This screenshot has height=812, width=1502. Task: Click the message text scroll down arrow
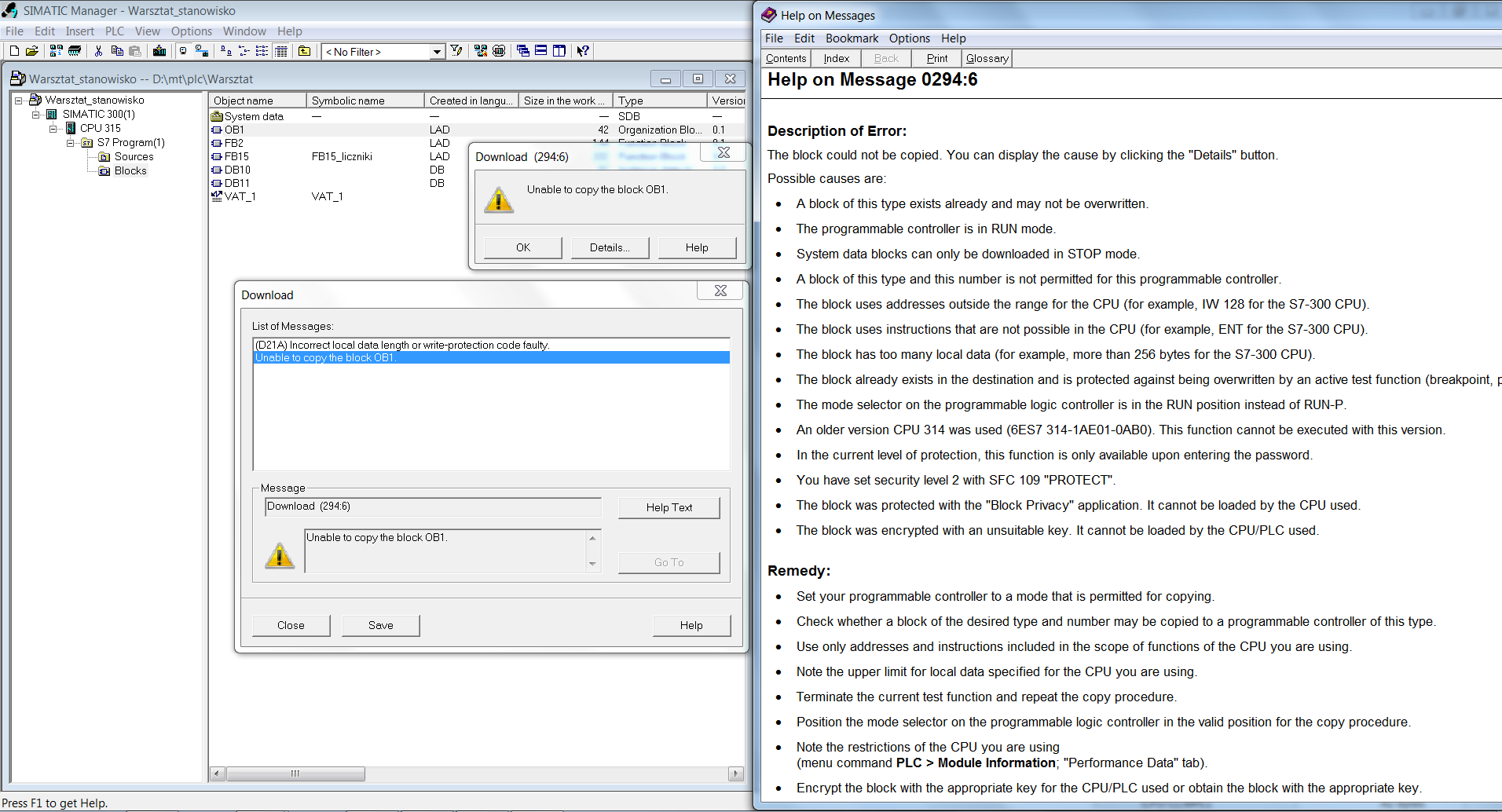pos(592,564)
